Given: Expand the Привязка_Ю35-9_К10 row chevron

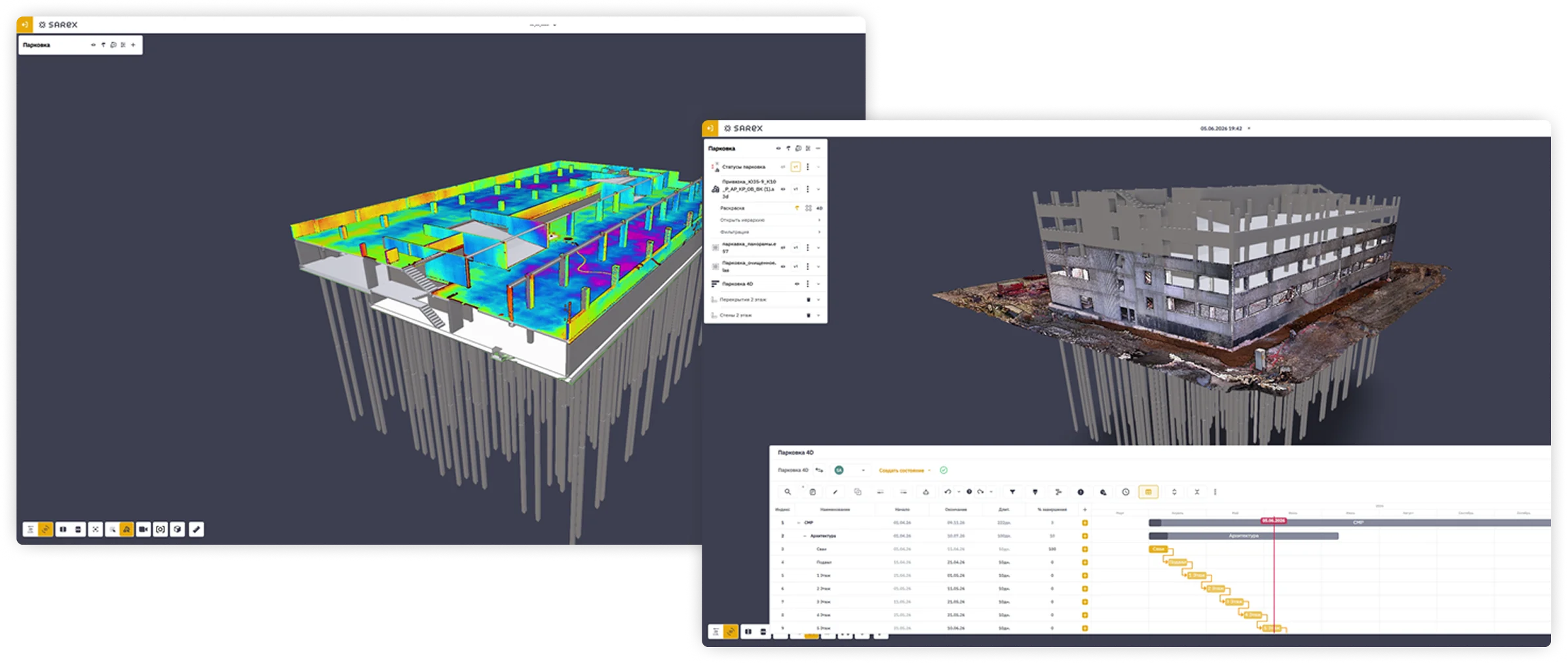Looking at the screenshot, I should coord(818,189).
